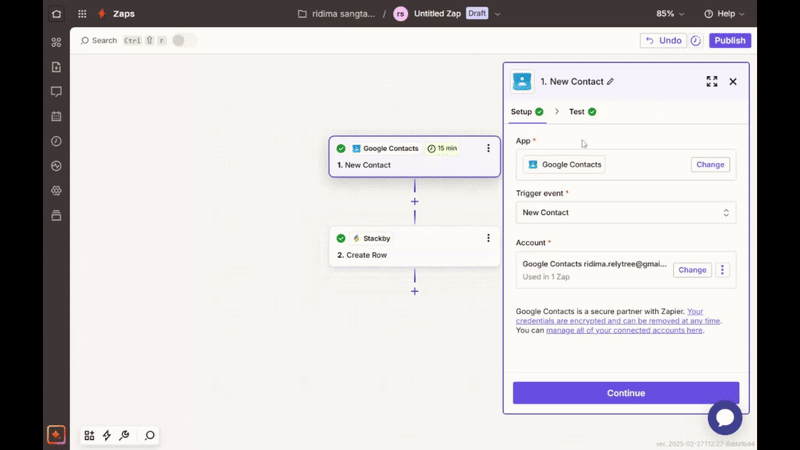Screen dimensions: 800x450
Task: Select the Google Contacts New Contact step
Action: [414, 157]
